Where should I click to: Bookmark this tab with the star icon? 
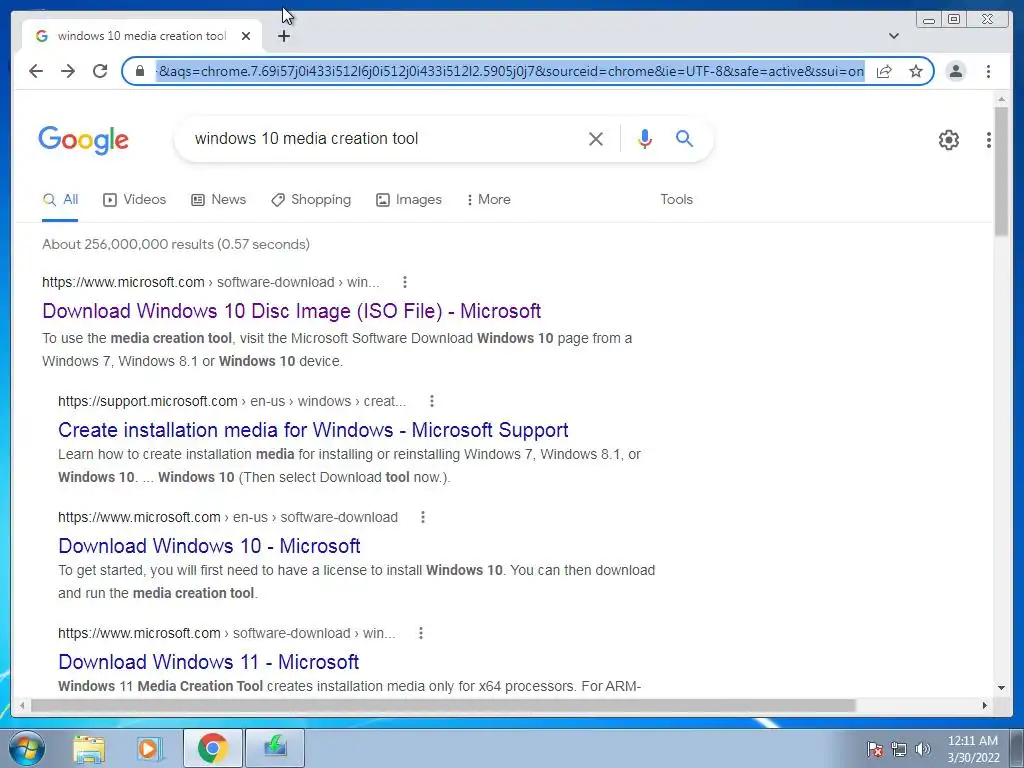[916, 71]
